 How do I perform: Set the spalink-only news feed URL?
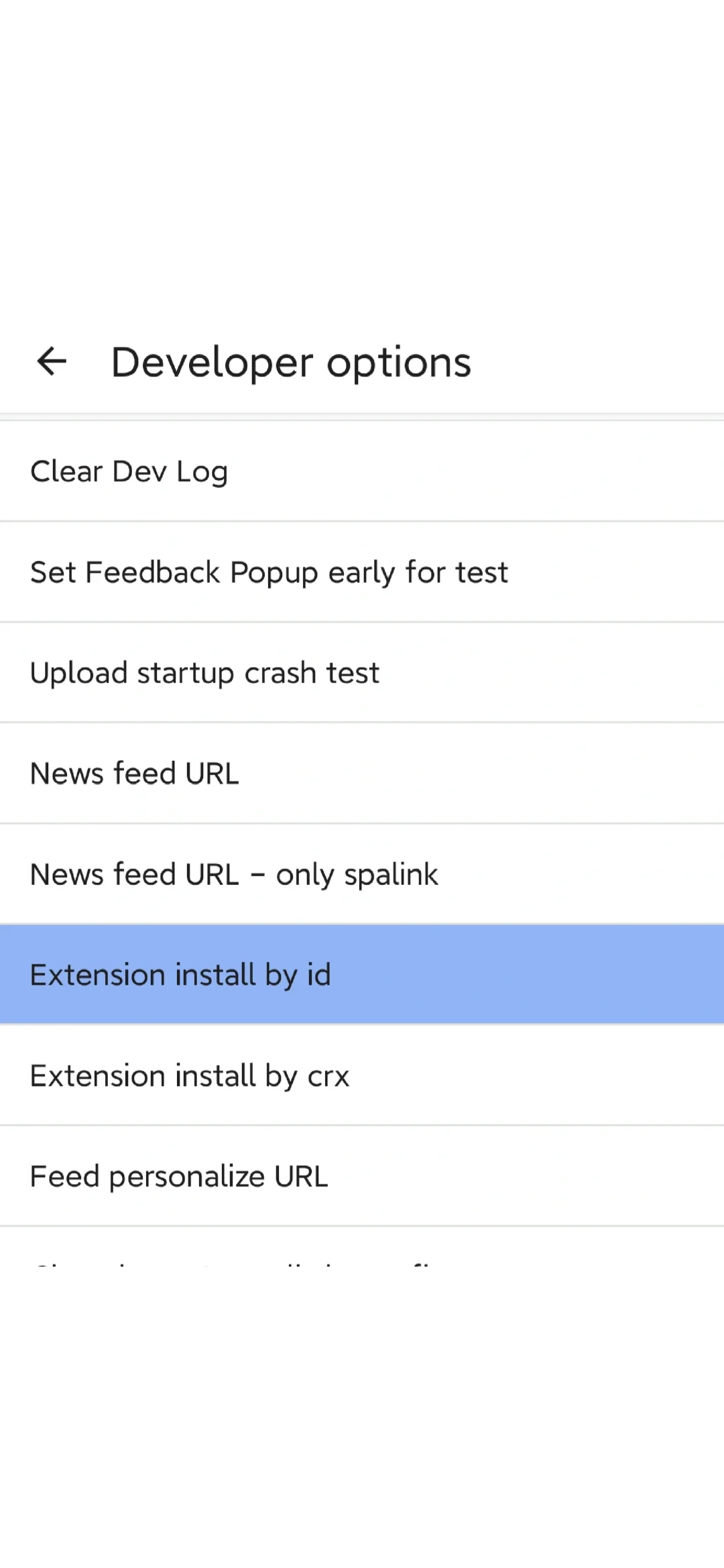(362, 874)
